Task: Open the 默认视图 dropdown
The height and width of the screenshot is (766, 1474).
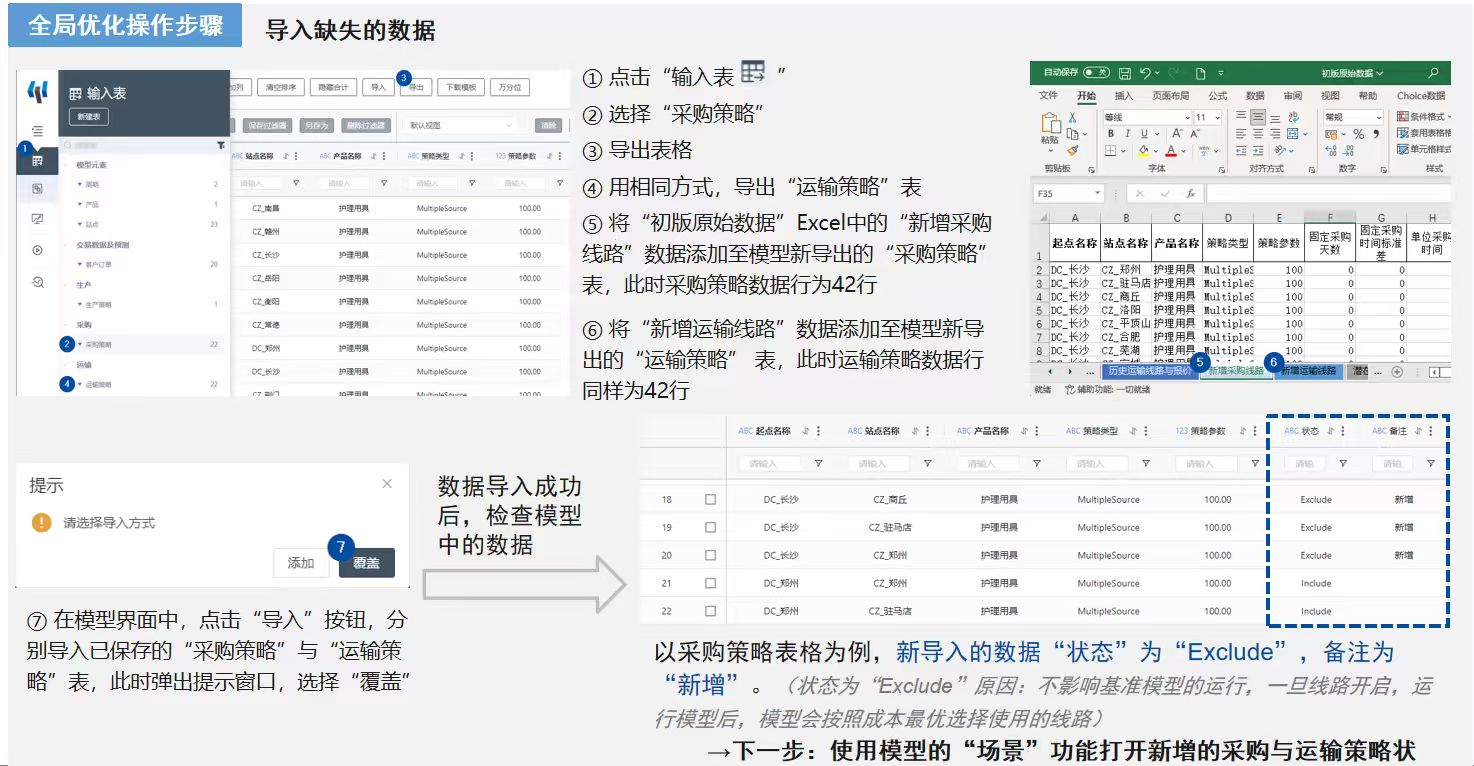Action: [x=460, y=126]
